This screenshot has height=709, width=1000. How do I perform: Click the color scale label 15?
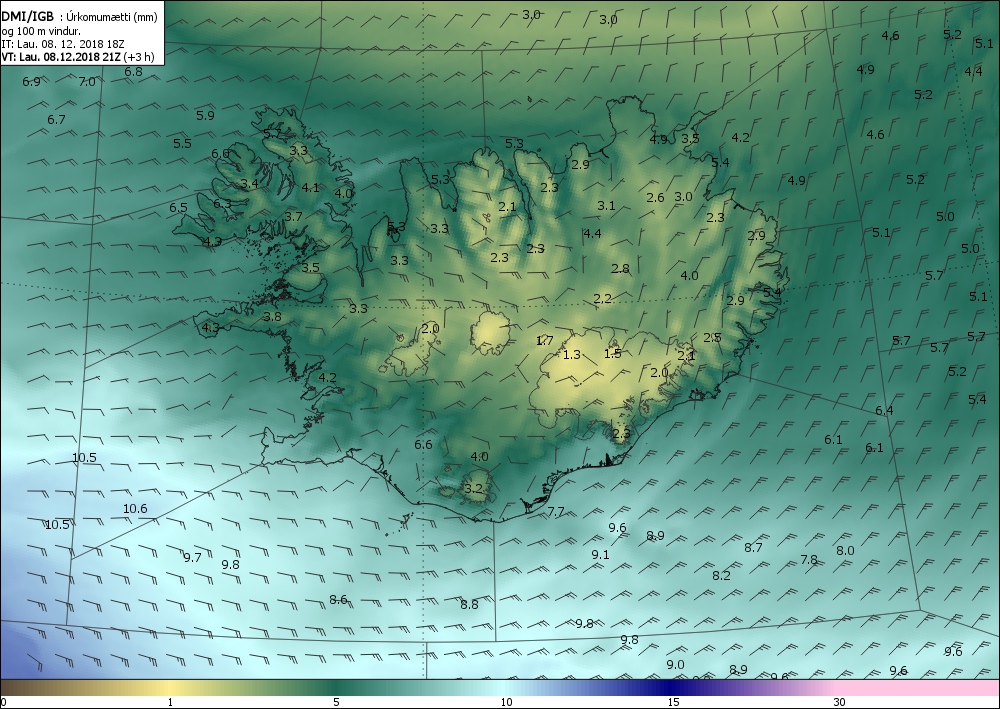click(x=673, y=703)
